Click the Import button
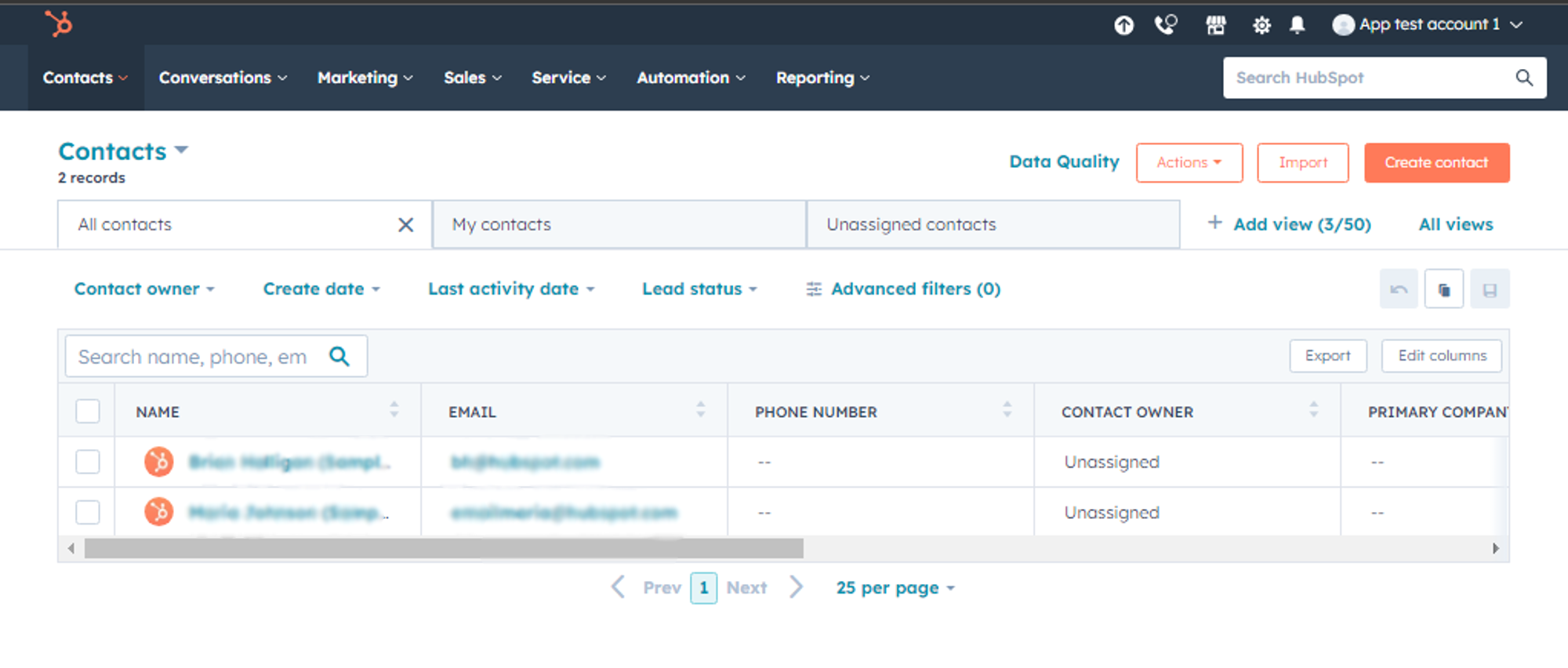 tap(1303, 162)
